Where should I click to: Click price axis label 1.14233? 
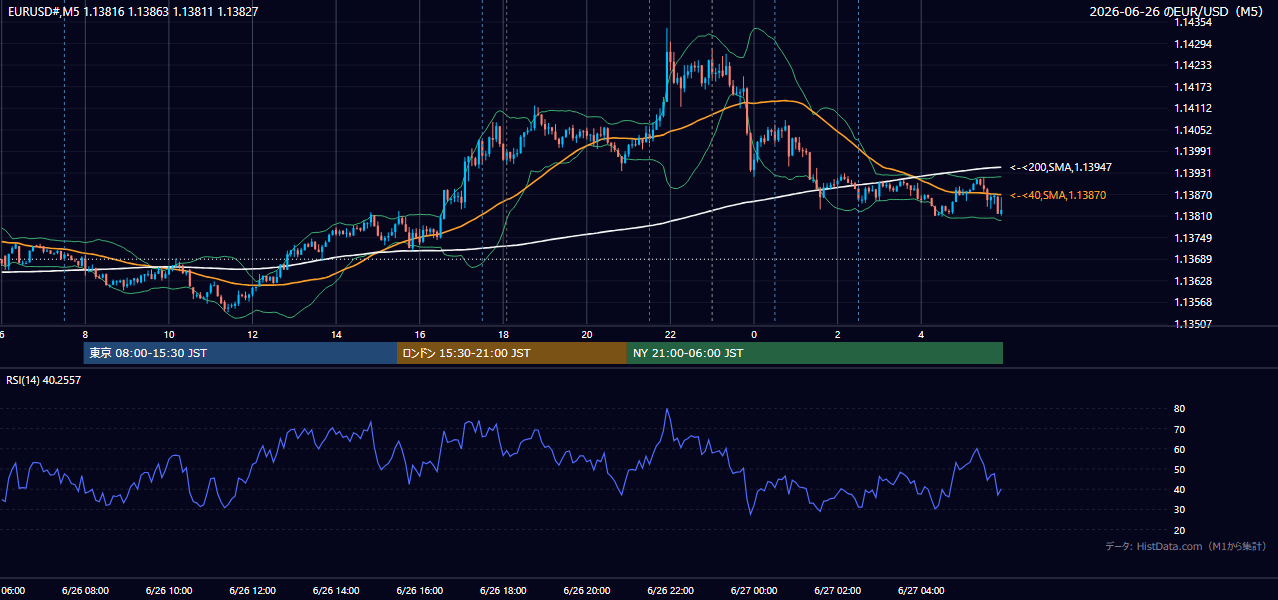point(1192,65)
